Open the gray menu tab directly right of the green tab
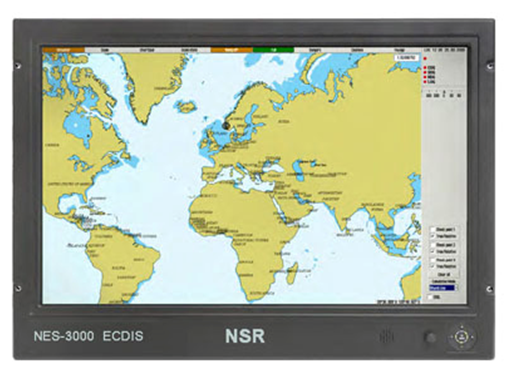This screenshot has width=506, height=381. [x=315, y=50]
